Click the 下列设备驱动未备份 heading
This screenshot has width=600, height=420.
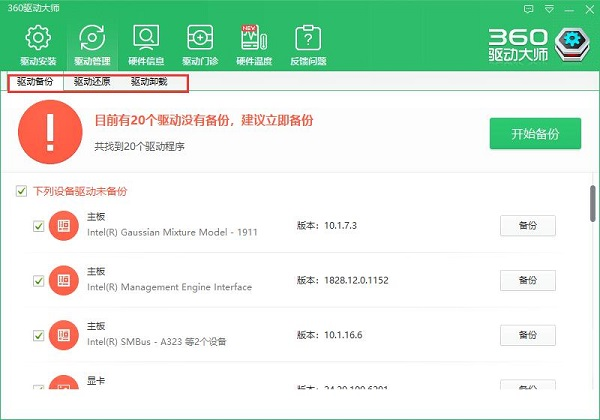[80, 191]
